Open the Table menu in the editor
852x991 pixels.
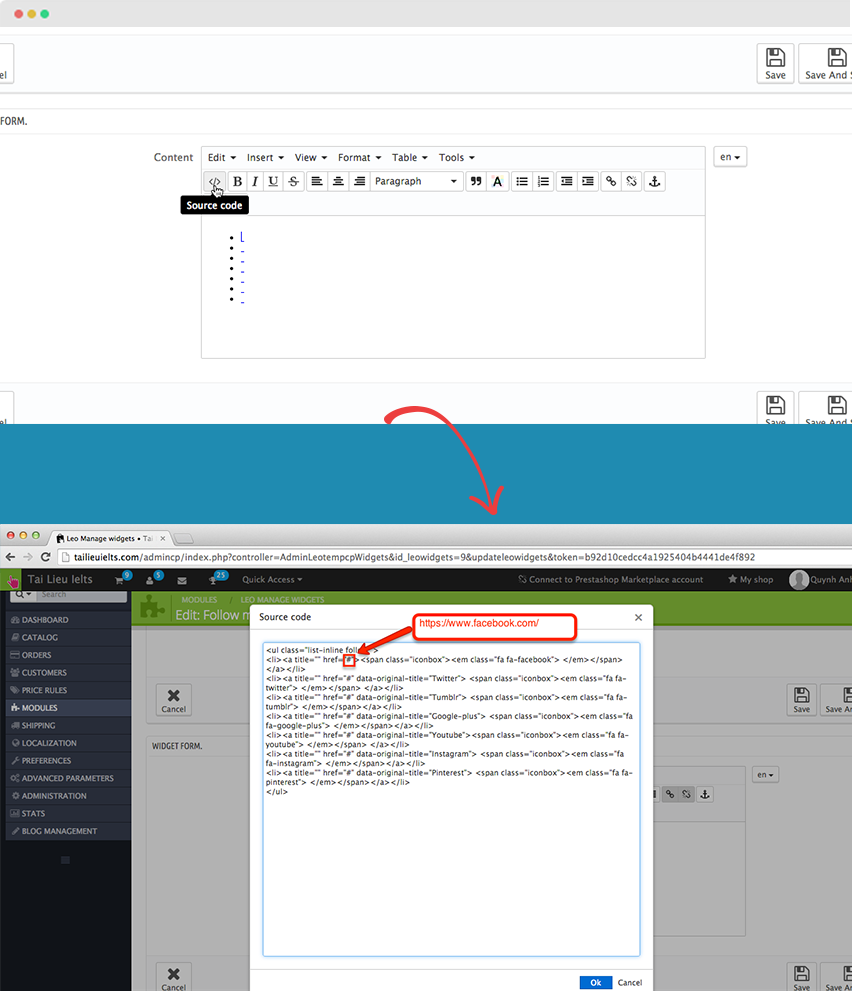409,158
